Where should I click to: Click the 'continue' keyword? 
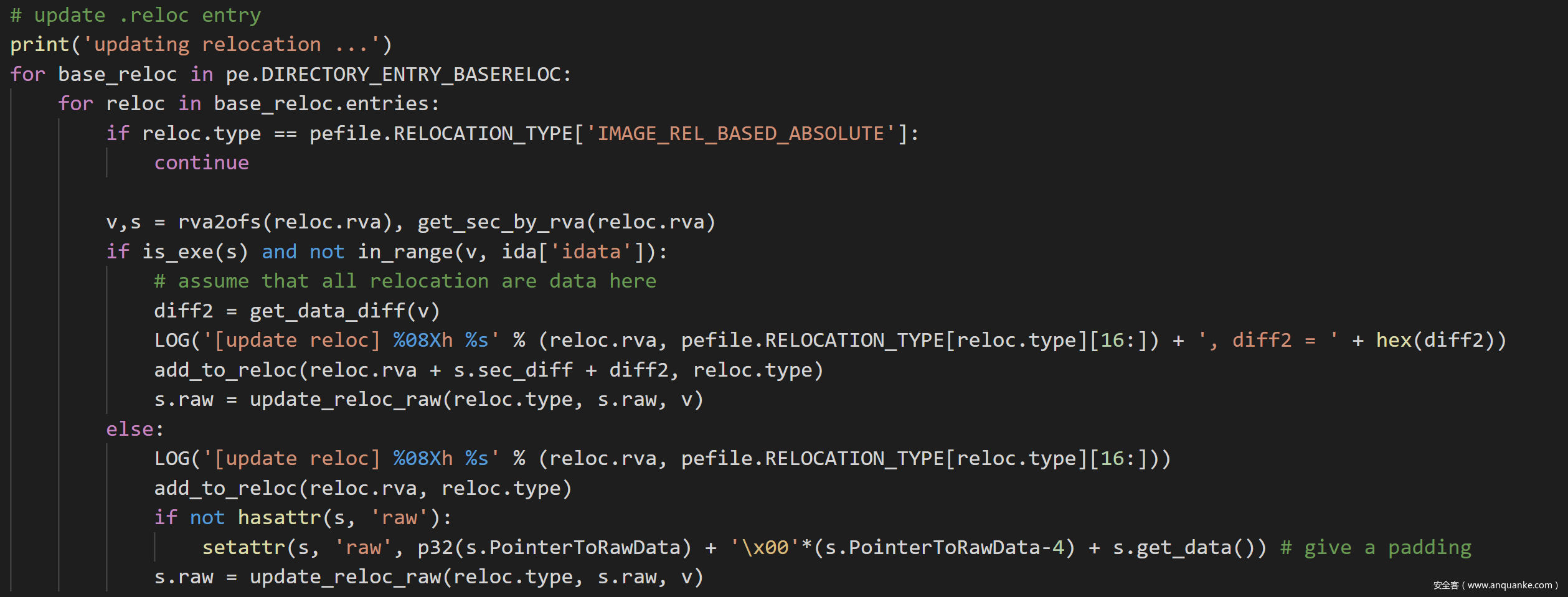[x=201, y=163]
